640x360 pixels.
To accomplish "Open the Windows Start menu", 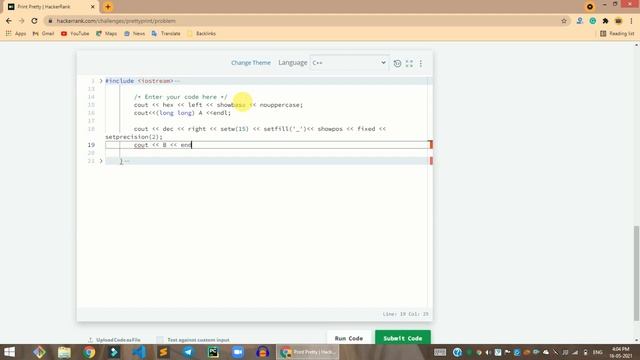I will click(9, 352).
